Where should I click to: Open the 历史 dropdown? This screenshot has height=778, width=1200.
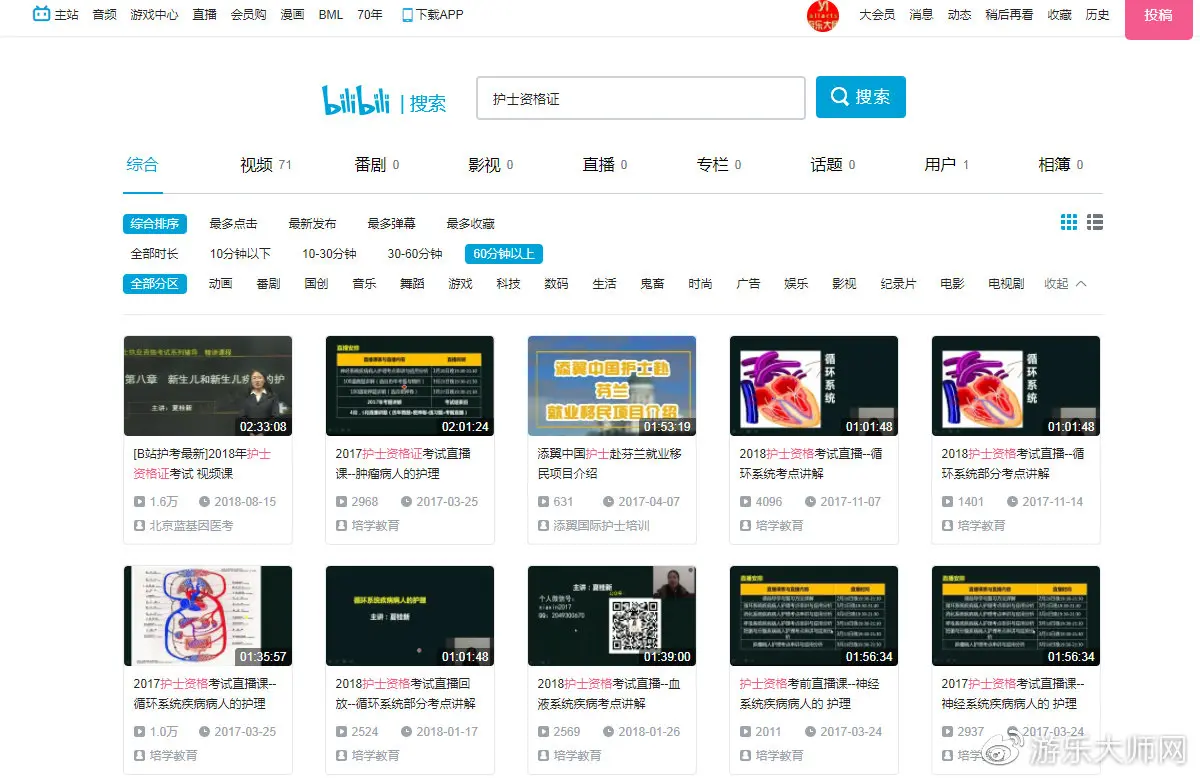[x=1097, y=15]
